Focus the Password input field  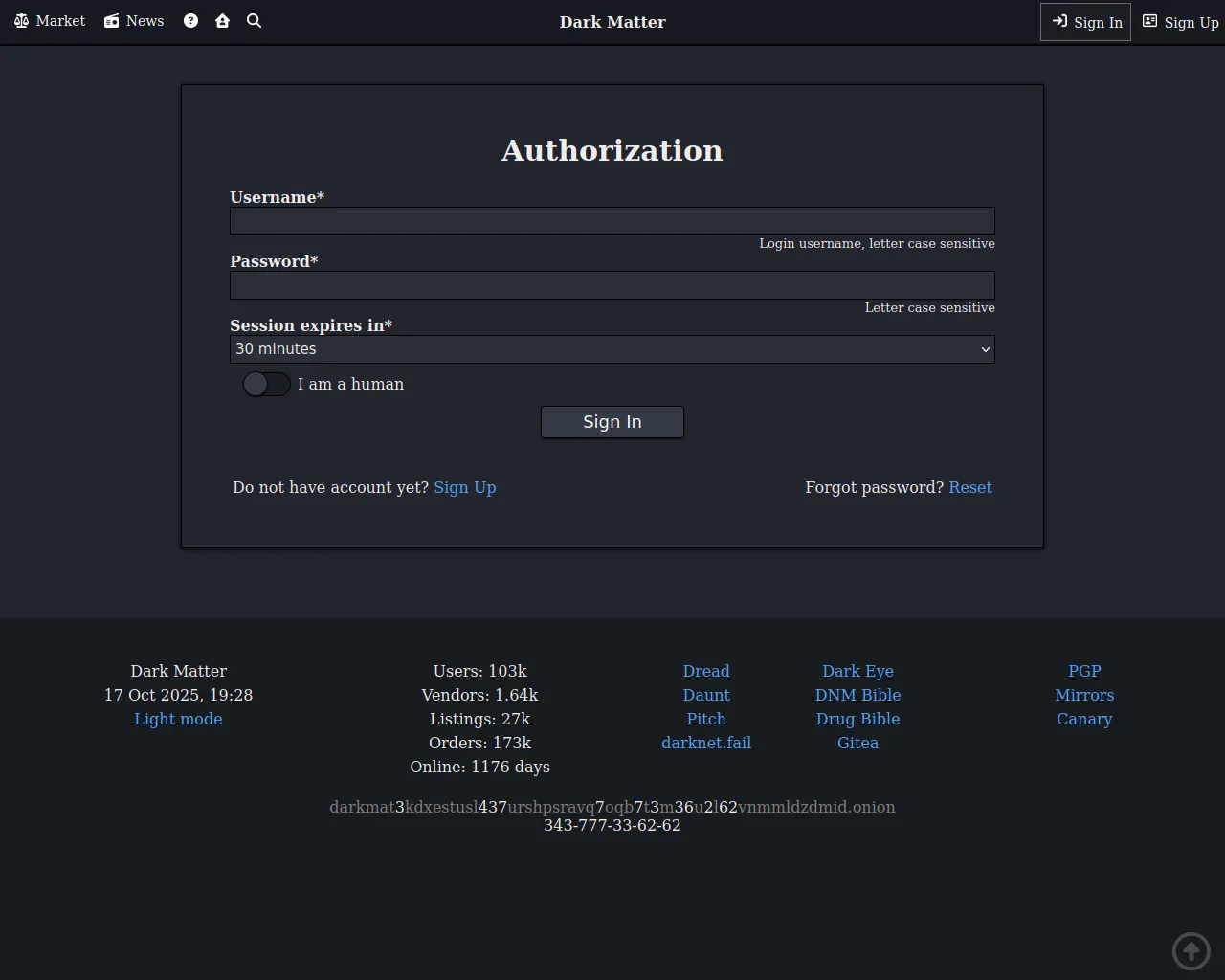tap(612, 285)
